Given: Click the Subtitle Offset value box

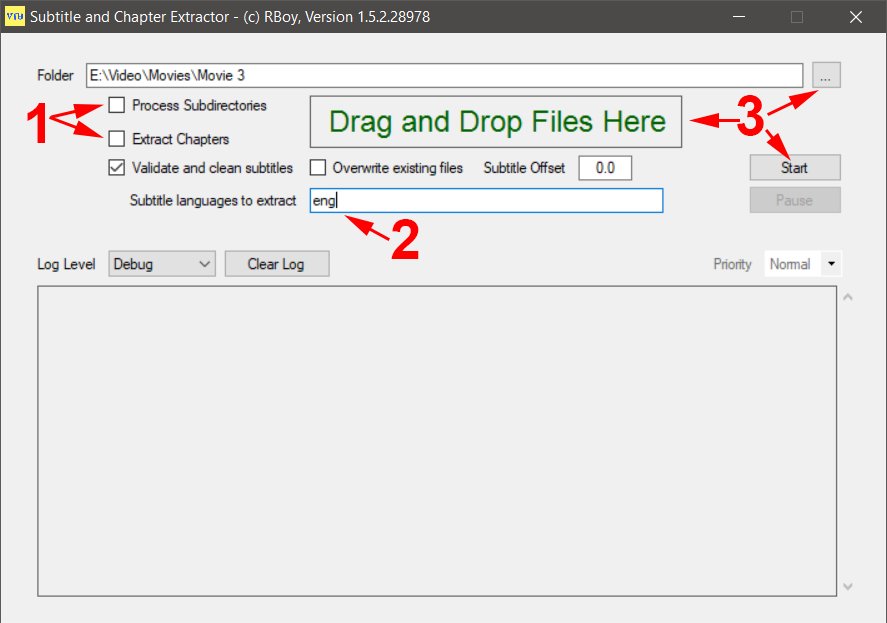Looking at the screenshot, I should pos(605,168).
